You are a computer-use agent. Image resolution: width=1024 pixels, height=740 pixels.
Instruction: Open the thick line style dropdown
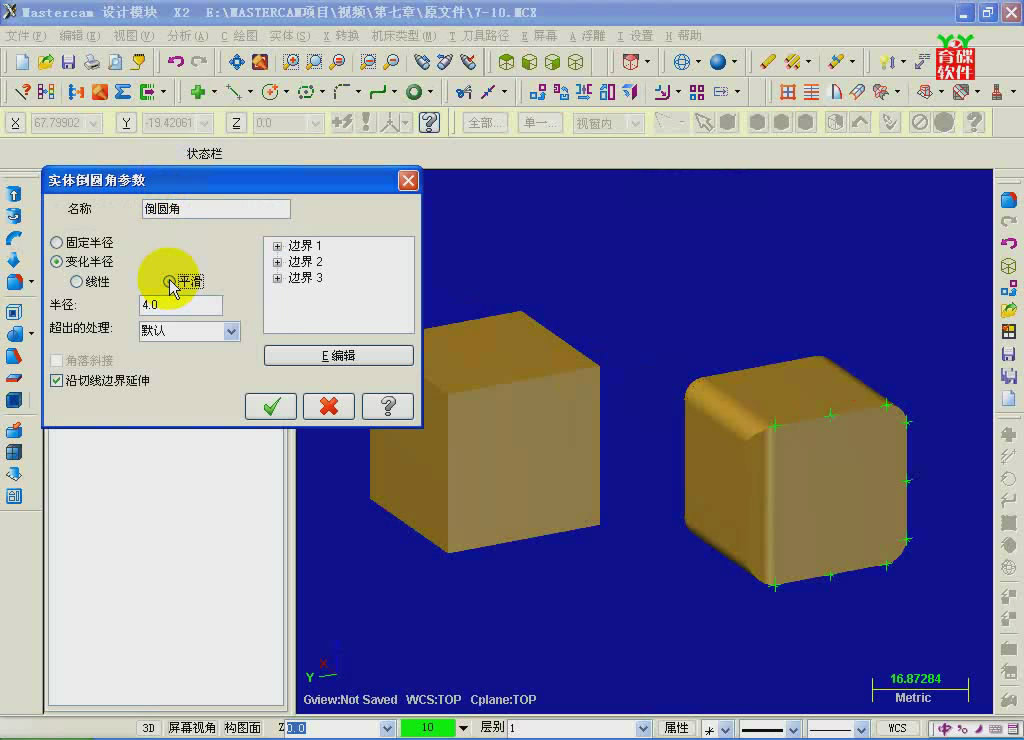coord(793,728)
